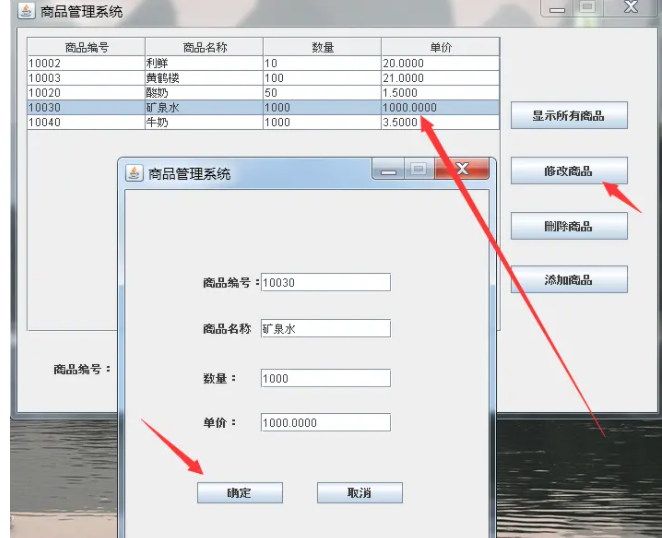
Task: Click the quantity cell in the 黄鹤楼 row
Action: point(323,78)
